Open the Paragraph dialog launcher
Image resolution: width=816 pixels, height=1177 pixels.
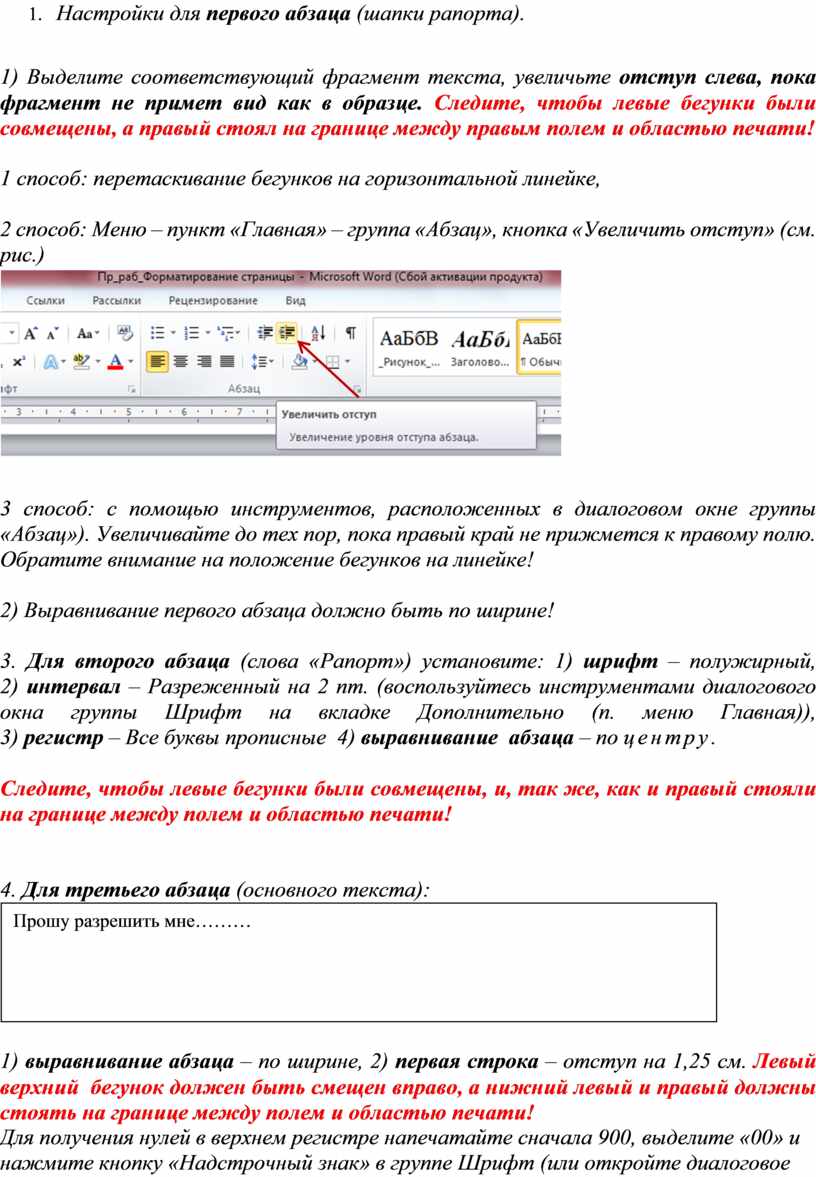[x=357, y=389]
